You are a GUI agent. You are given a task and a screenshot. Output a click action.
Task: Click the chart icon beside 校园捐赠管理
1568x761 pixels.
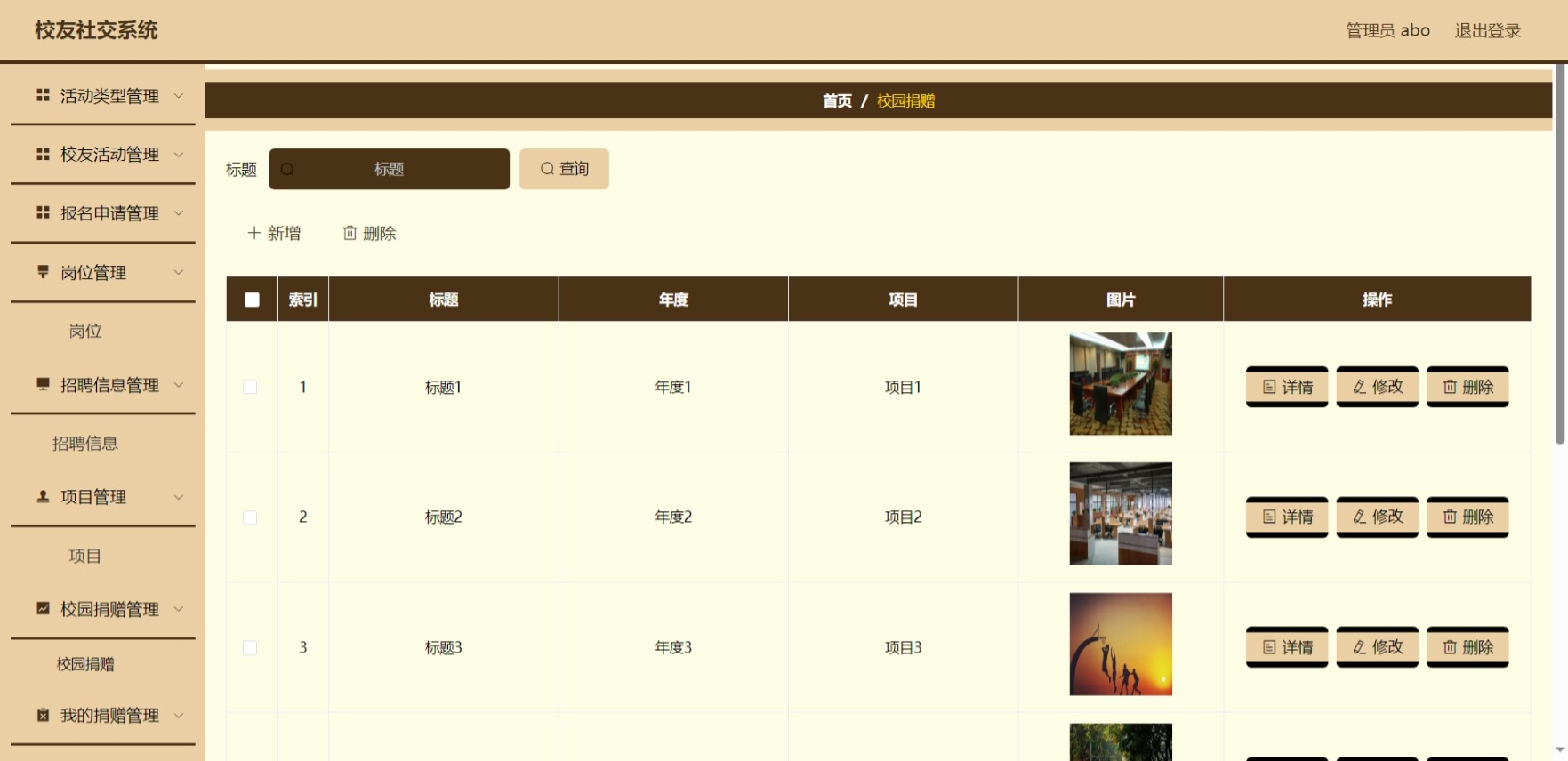(43, 608)
